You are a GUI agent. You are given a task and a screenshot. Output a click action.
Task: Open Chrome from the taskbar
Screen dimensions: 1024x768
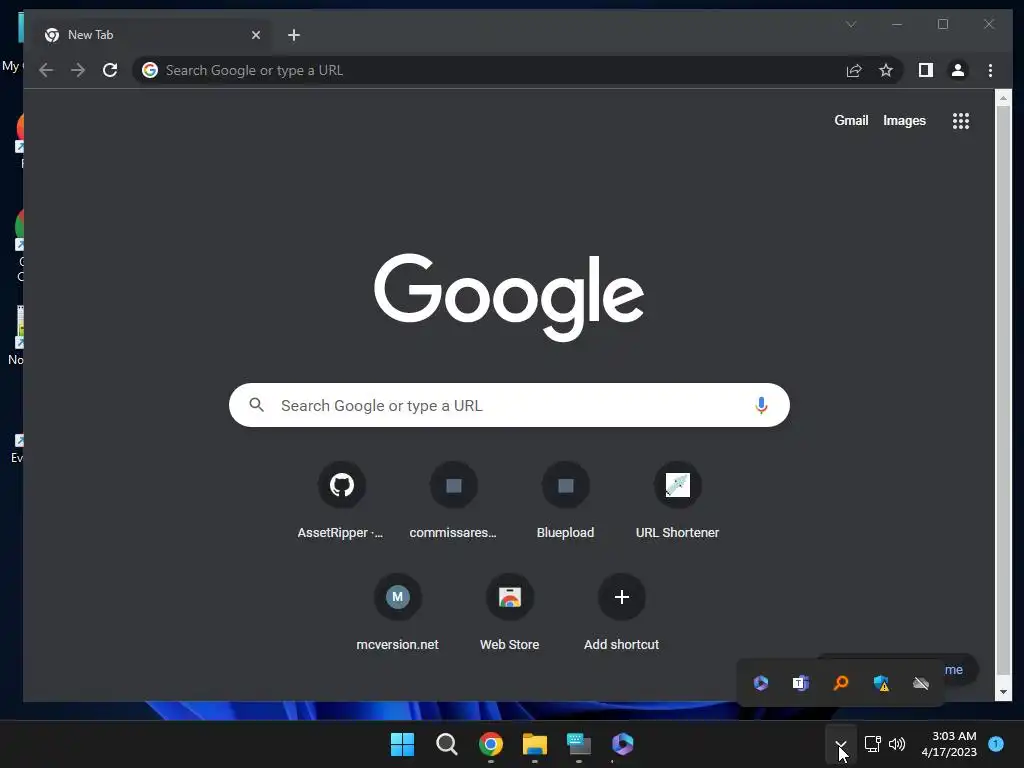[x=490, y=744]
